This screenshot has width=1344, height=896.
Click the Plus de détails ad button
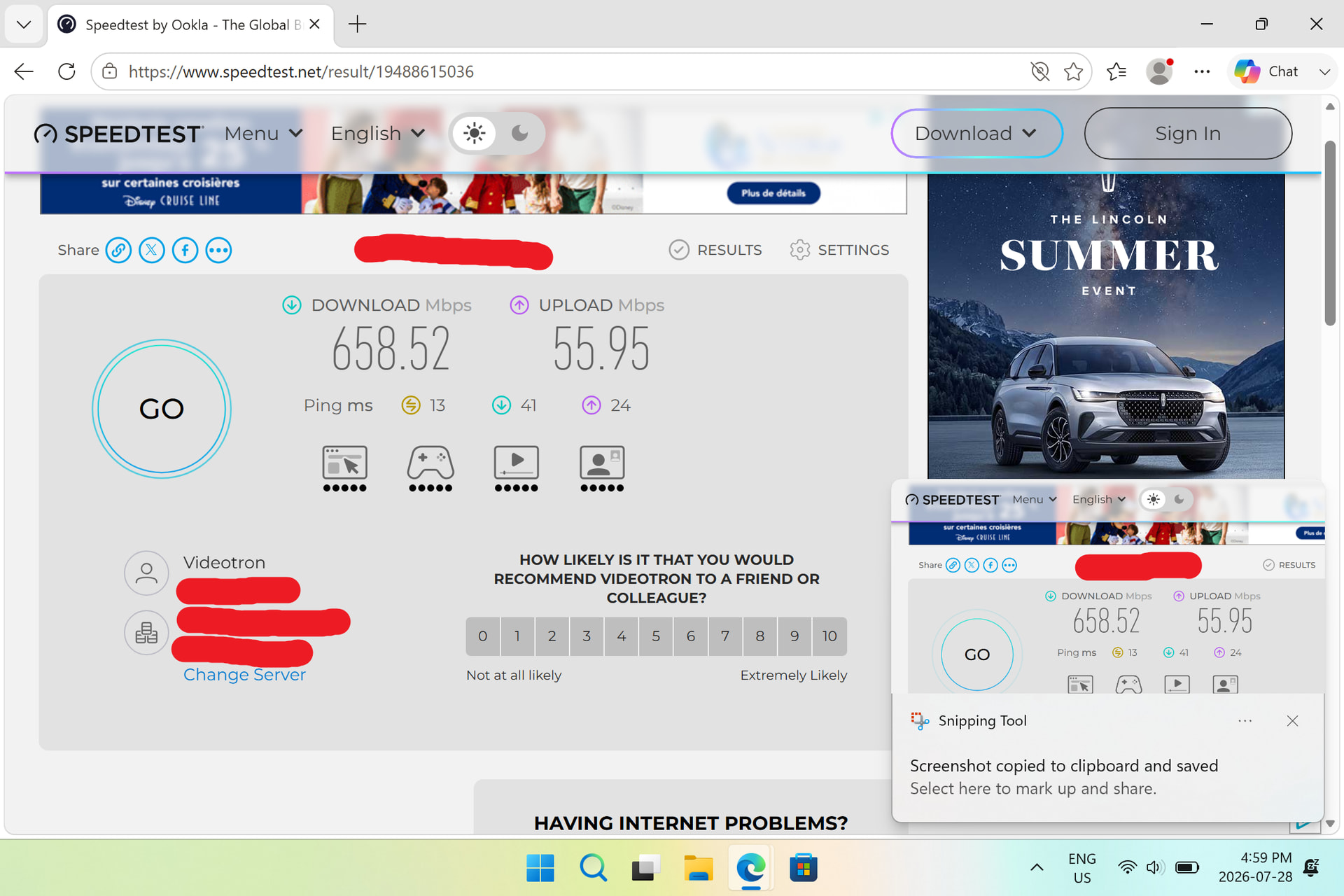(x=773, y=193)
